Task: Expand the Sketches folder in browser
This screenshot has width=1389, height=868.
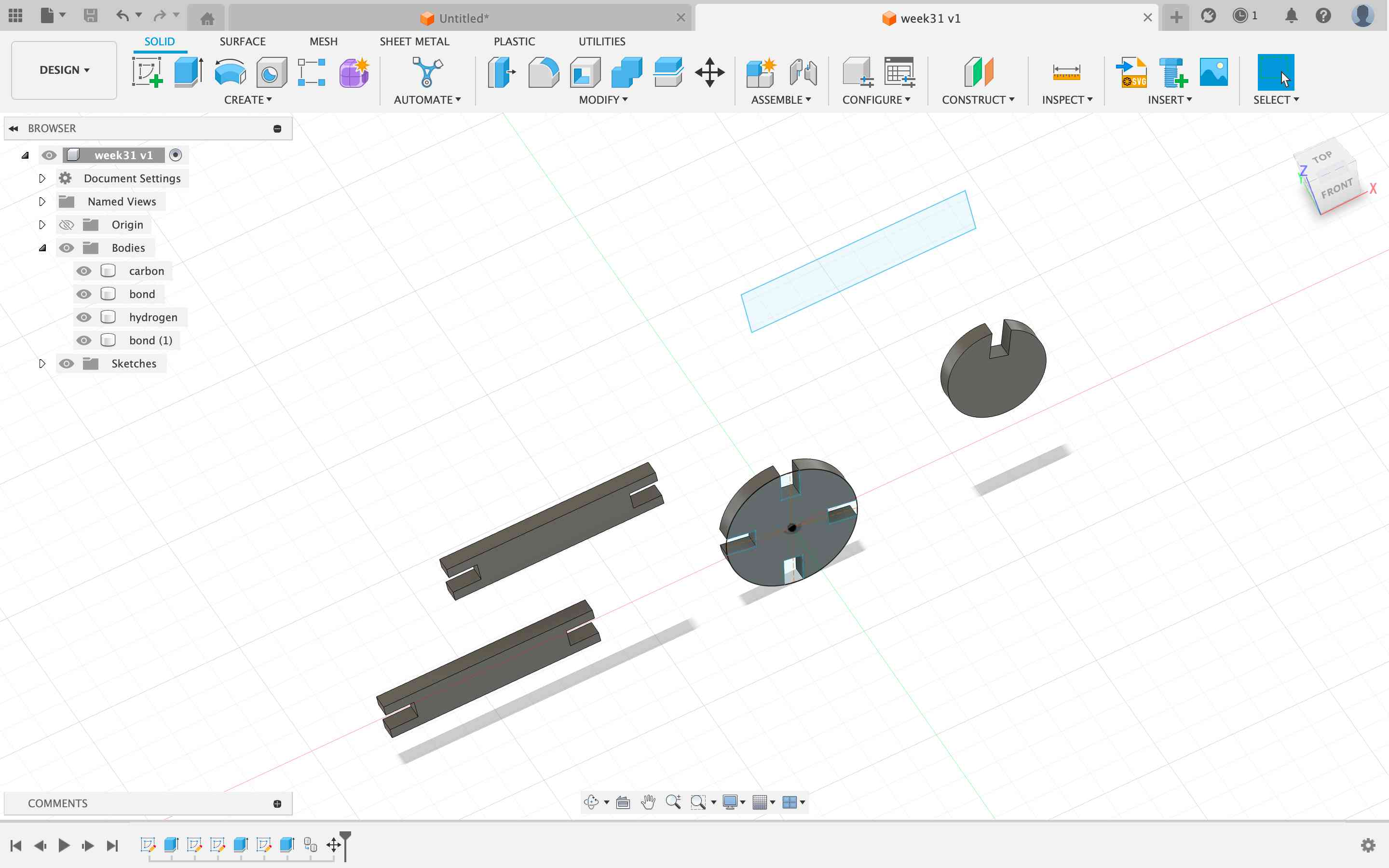Action: [x=41, y=363]
